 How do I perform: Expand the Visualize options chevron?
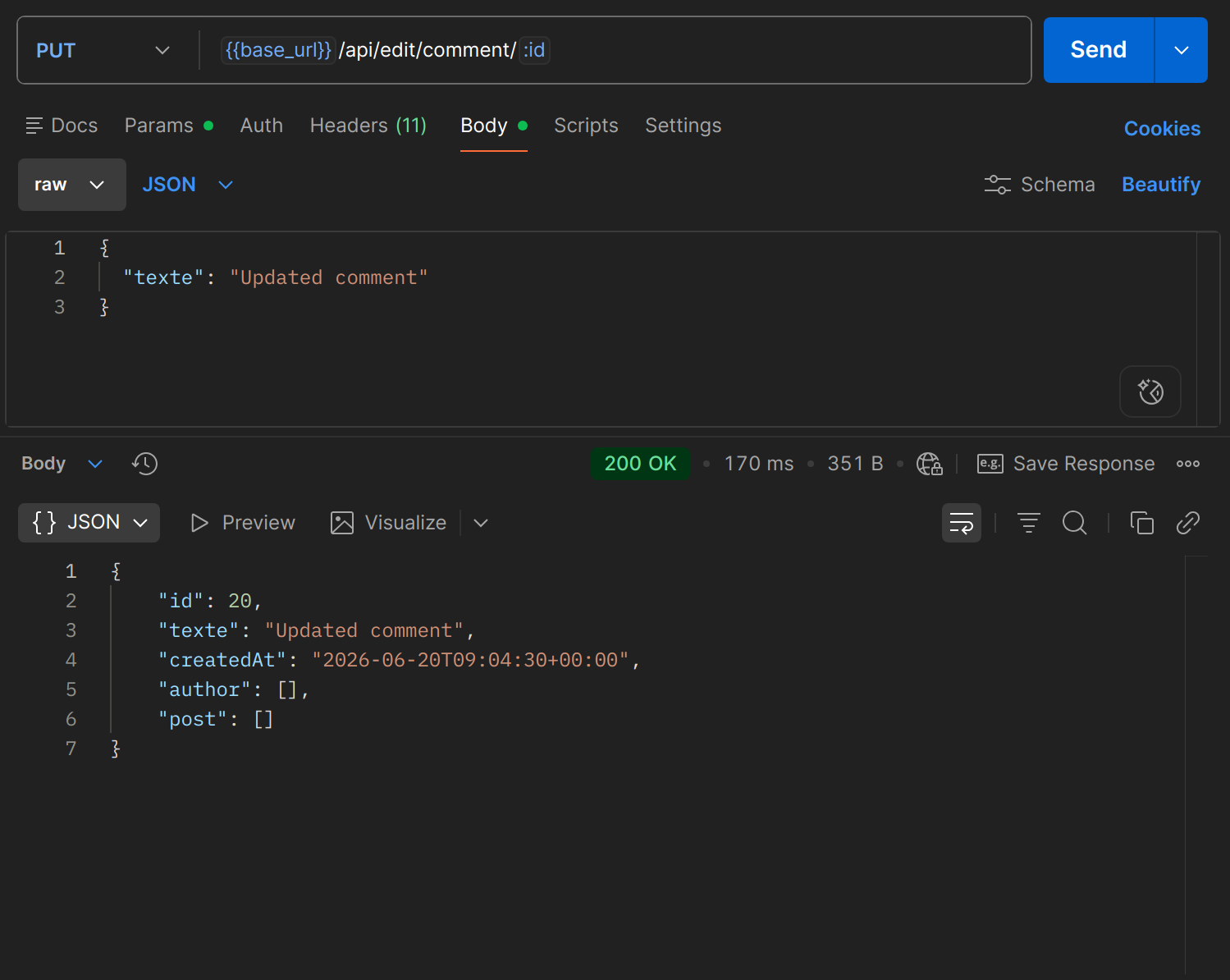pyautogui.click(x=481, y=523)
